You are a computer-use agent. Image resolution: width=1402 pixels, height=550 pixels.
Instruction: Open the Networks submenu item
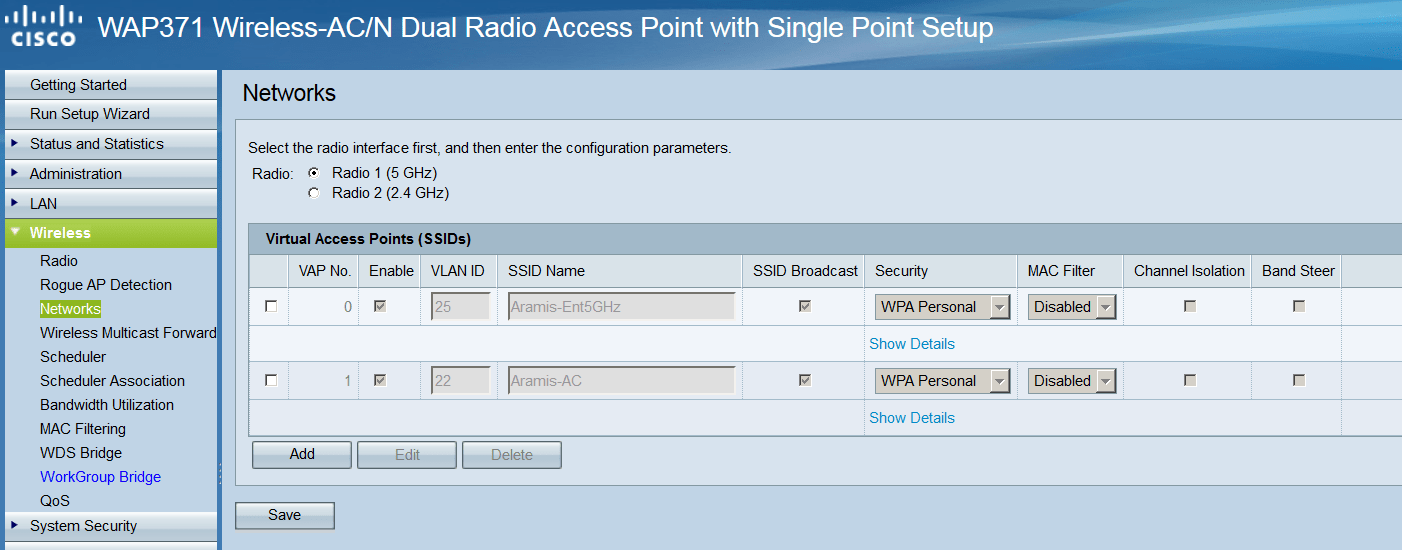71,309
